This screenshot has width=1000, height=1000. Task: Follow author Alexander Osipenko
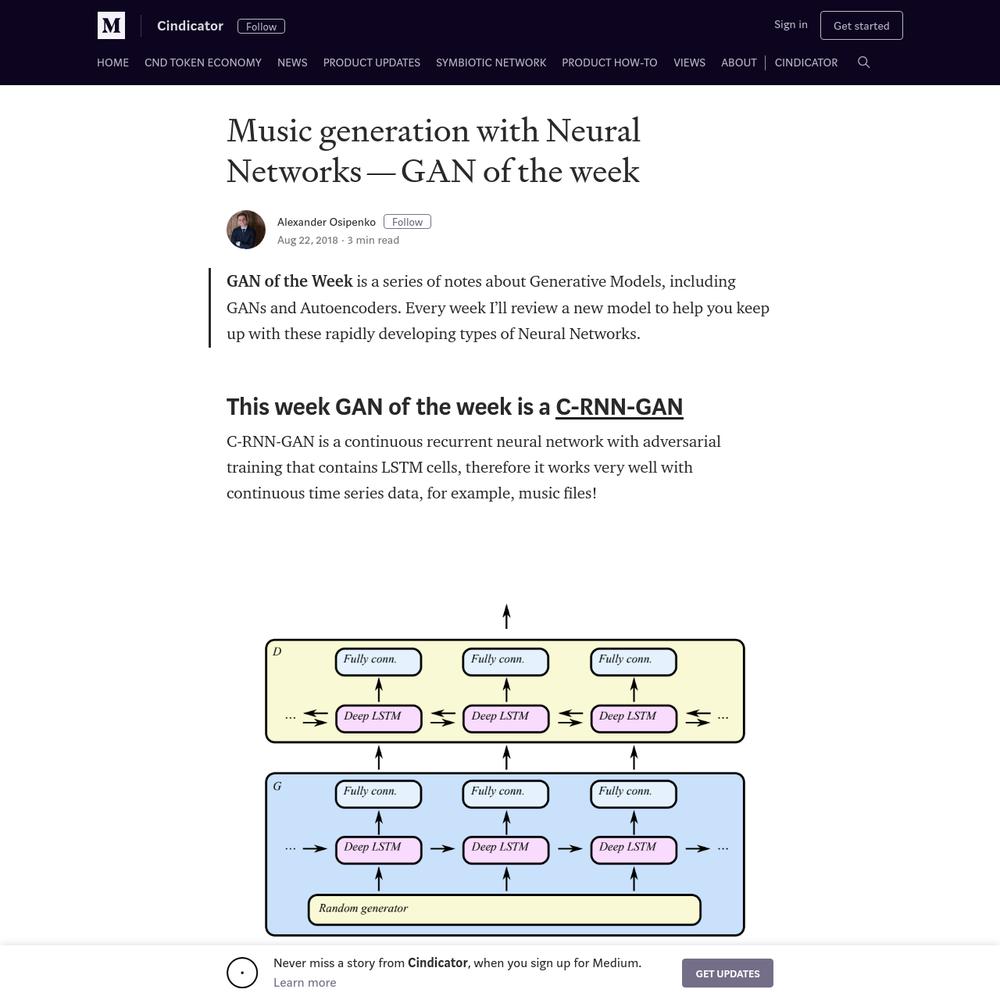pos(407,222)
